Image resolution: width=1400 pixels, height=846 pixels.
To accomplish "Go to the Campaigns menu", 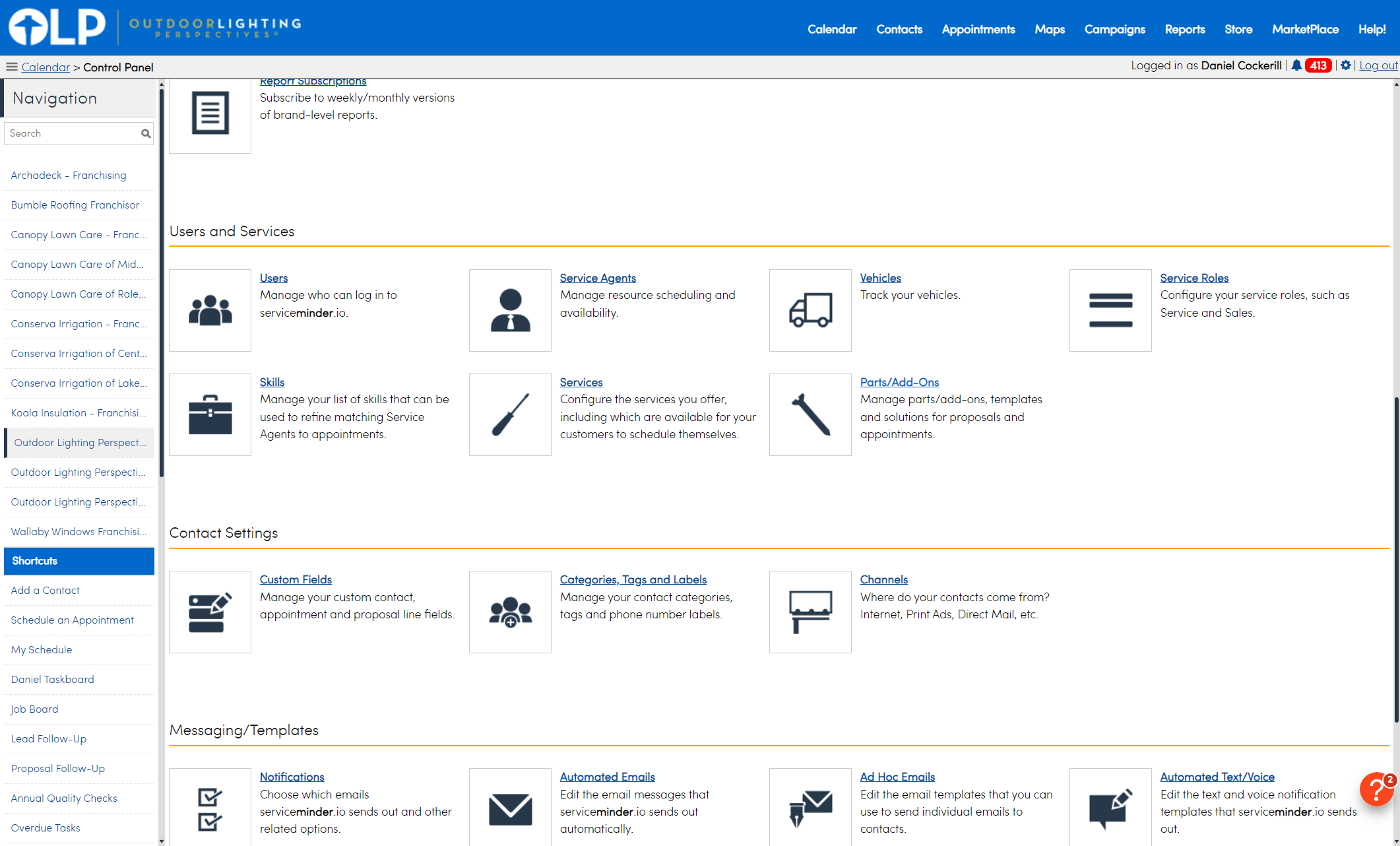I will pyautogui.click(x=1115, y=29).
